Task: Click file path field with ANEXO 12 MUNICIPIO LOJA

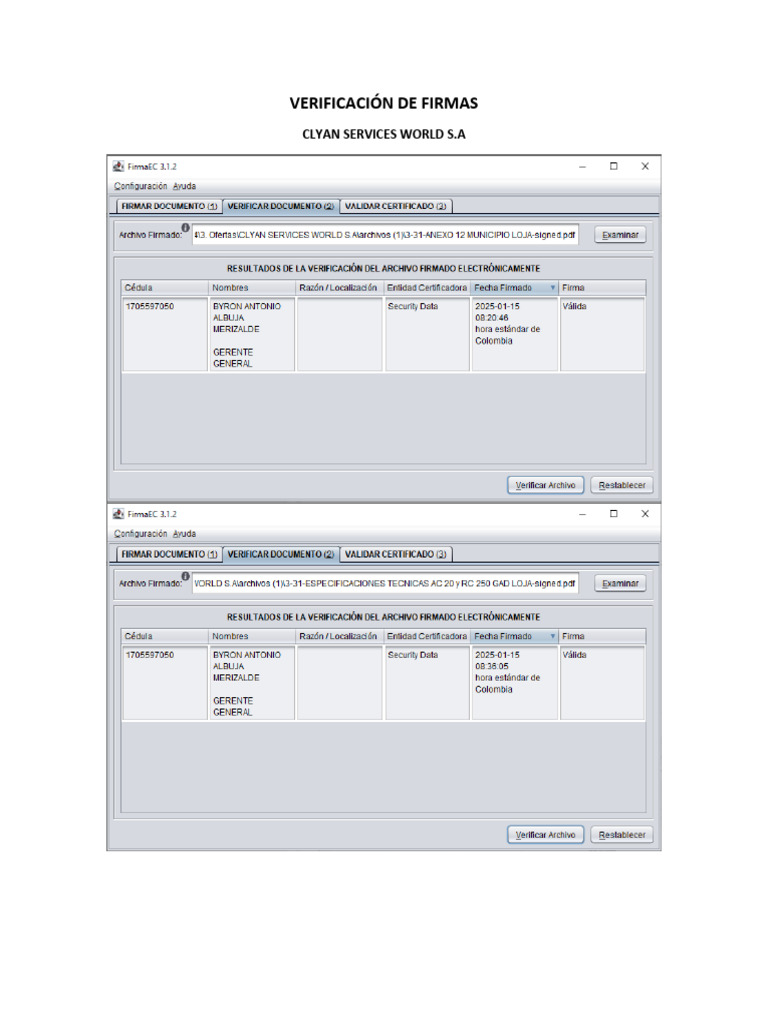Action: (385, 235)
